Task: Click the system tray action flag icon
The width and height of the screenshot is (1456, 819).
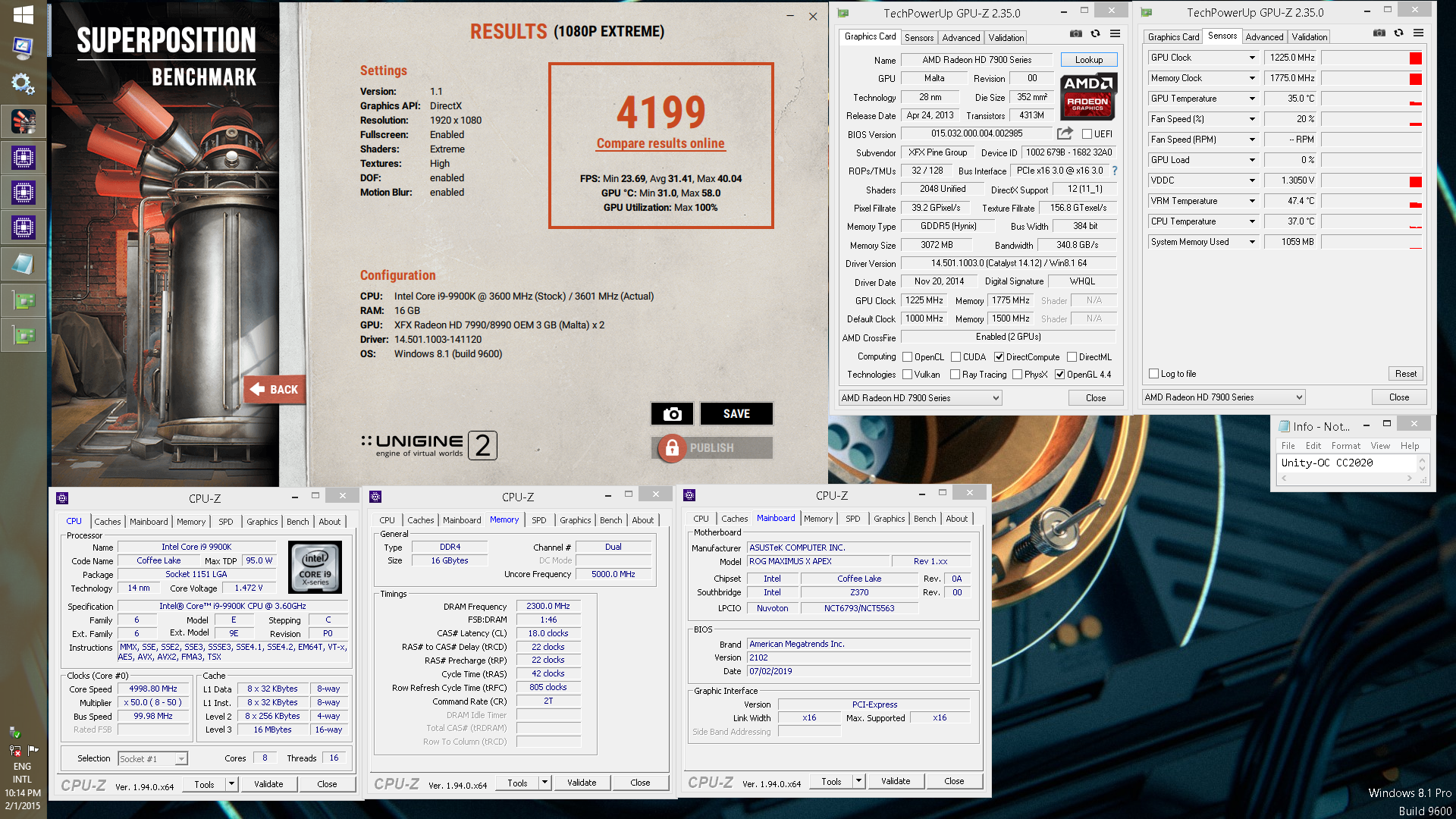Action: tap(33, 750)
